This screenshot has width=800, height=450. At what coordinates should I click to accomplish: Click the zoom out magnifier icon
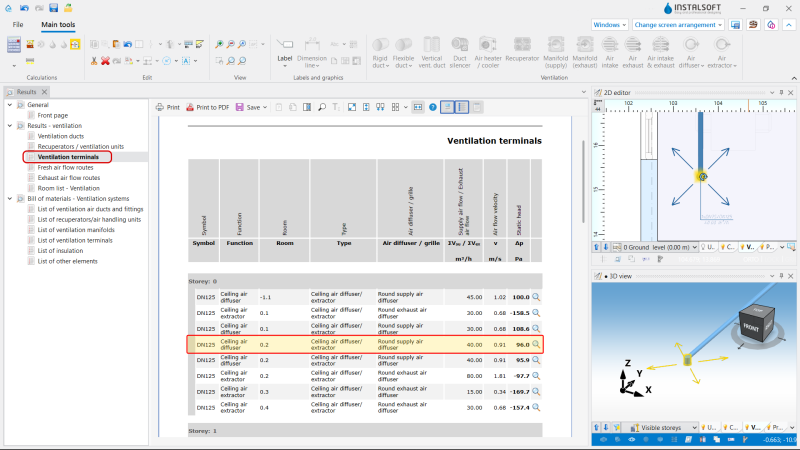[231, 44]
